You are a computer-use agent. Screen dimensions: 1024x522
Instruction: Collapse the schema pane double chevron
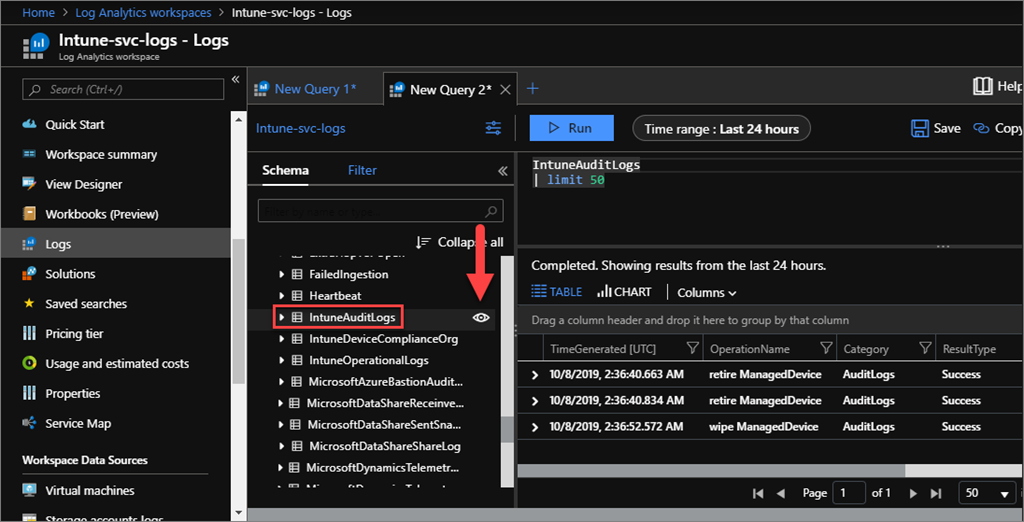pos(502,171)
